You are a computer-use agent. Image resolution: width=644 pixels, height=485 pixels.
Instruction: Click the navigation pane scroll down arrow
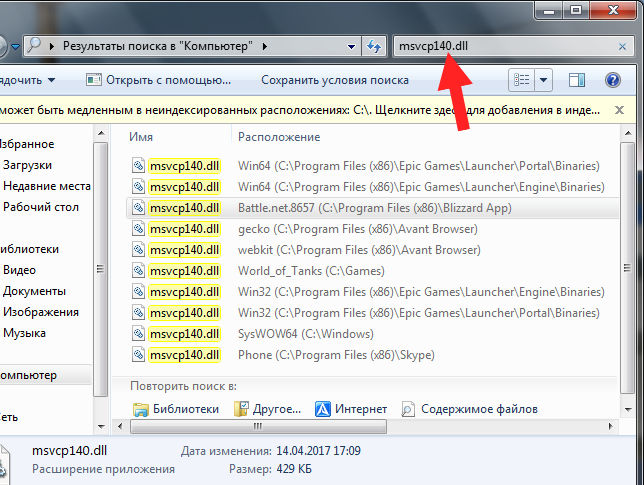(x=101, y=427)
